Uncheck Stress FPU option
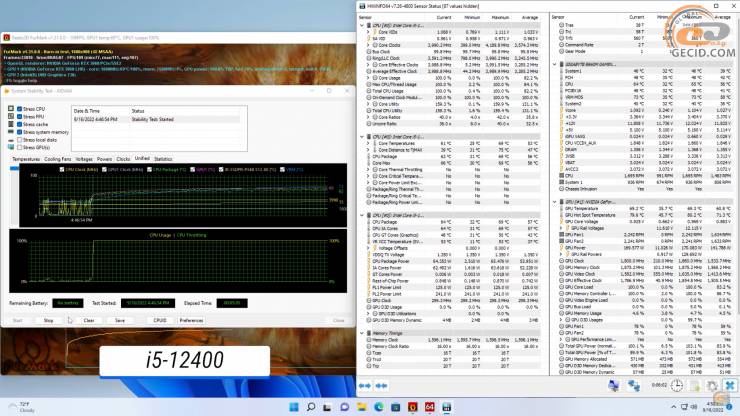The height and width of the screenshot is (416, 740). coord(19,117)
